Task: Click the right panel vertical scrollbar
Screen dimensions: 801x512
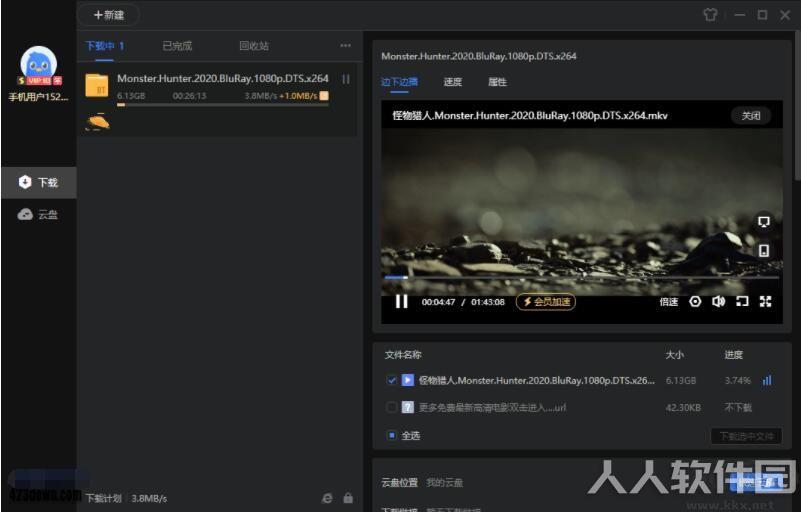Action: pyautogui.click(x=797, y=105)
